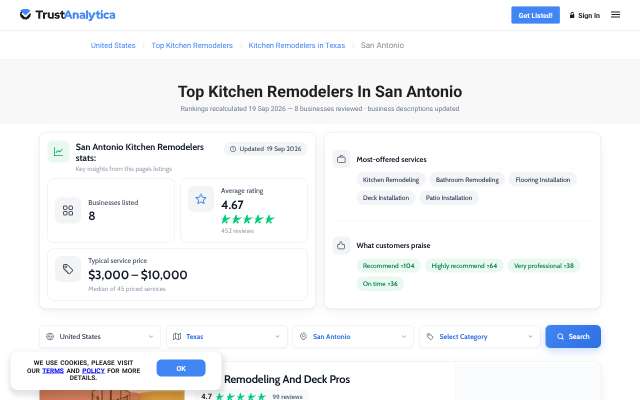Viewport: 640px width, 400px height.
Task: Click the $3,000 – $10,000 price value
Action: [x=138, y=275]
